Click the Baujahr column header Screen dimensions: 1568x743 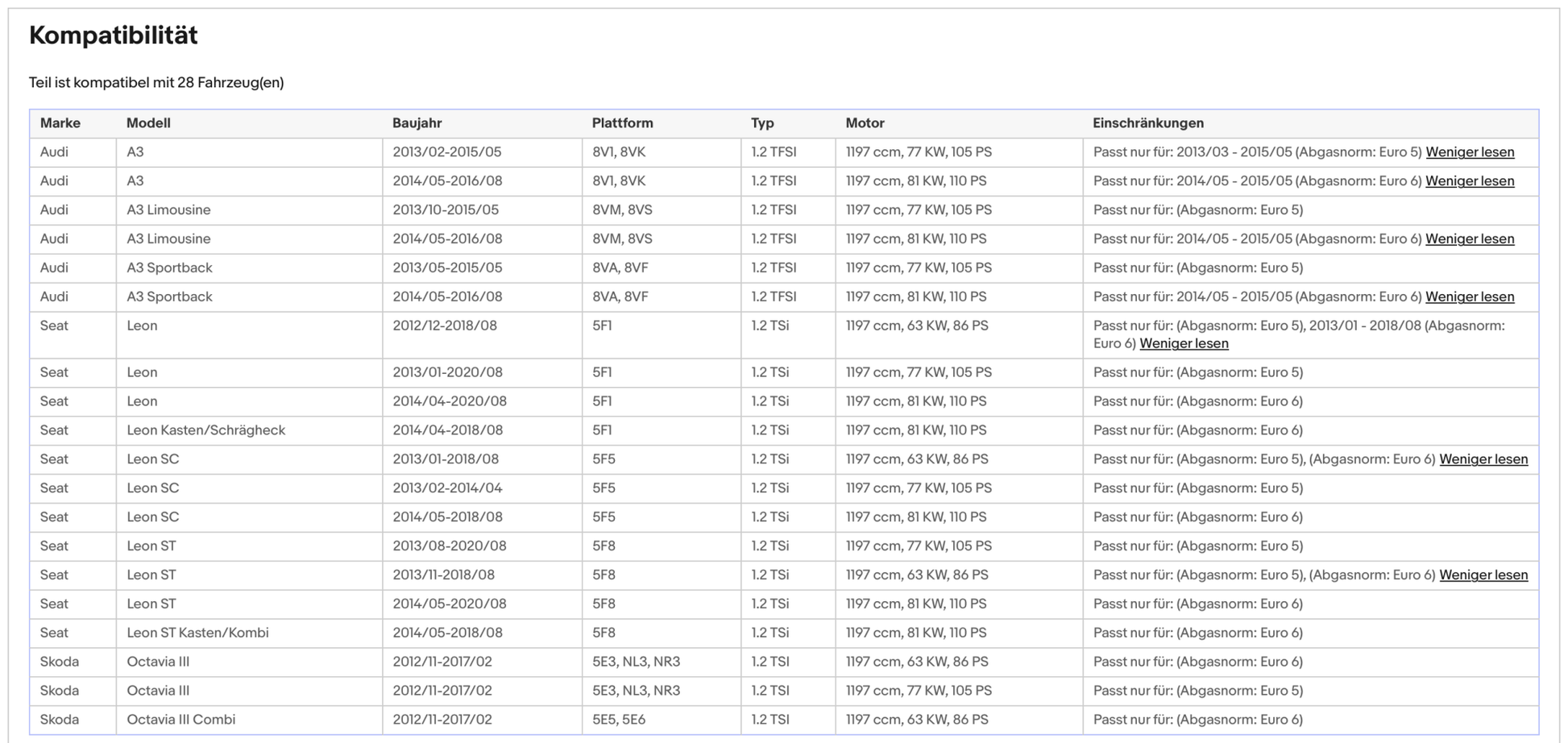[417, 123]
